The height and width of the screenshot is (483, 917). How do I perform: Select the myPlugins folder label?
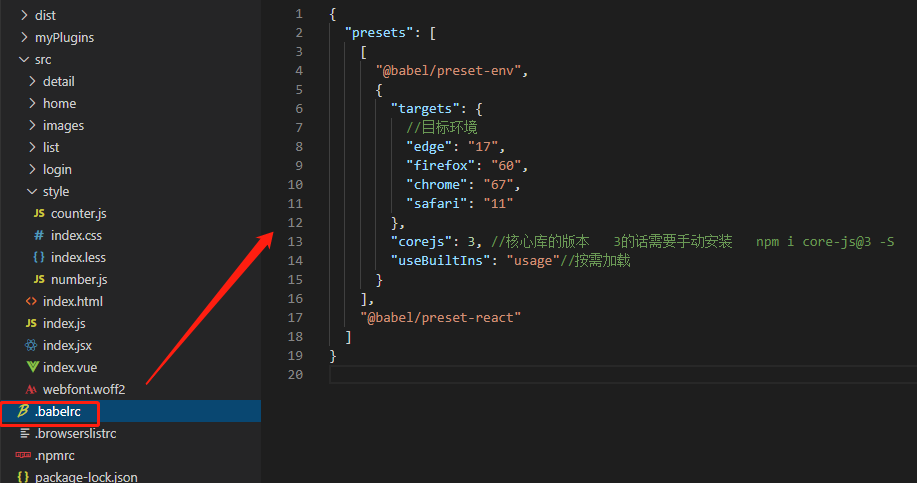pos(64,38)
